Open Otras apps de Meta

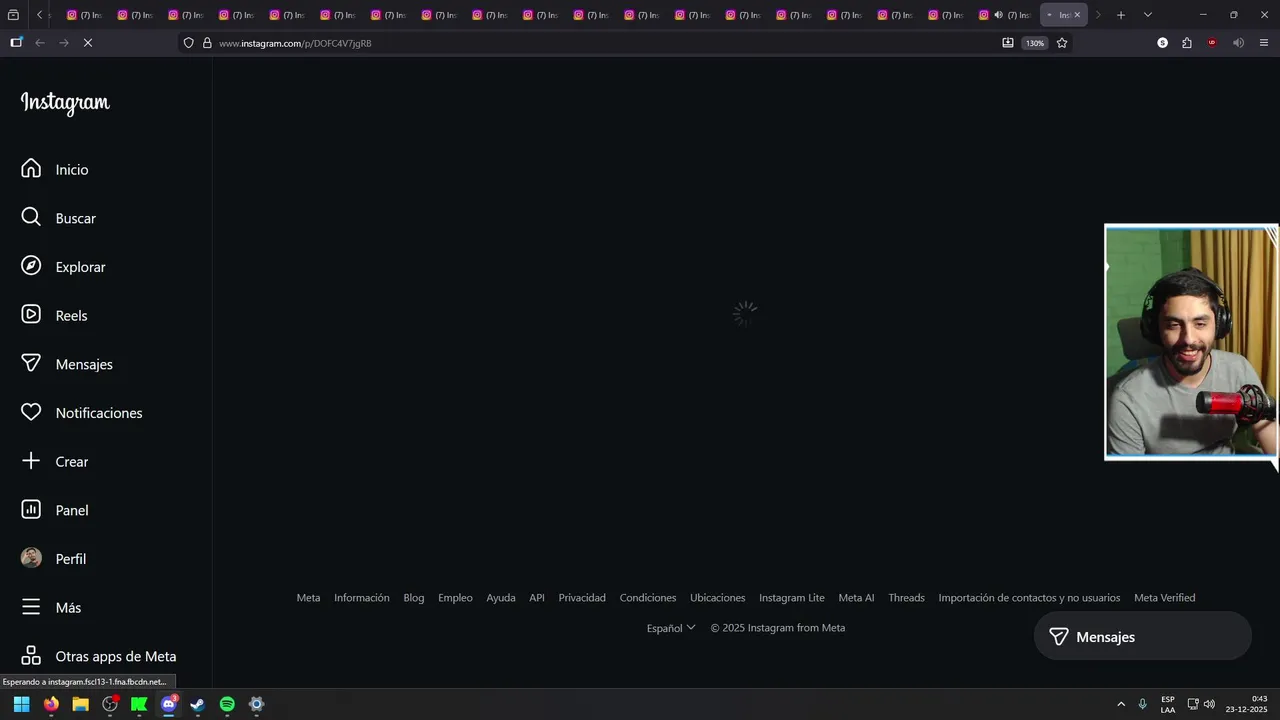[99, 656]
